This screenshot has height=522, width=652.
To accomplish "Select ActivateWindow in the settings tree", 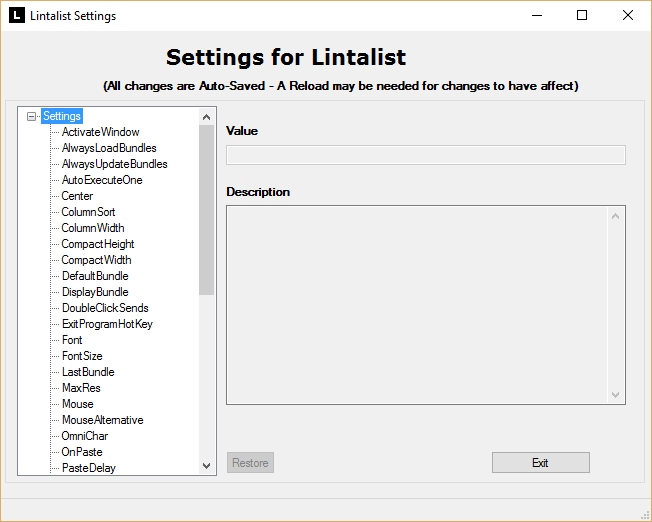I will pos(100,132).
